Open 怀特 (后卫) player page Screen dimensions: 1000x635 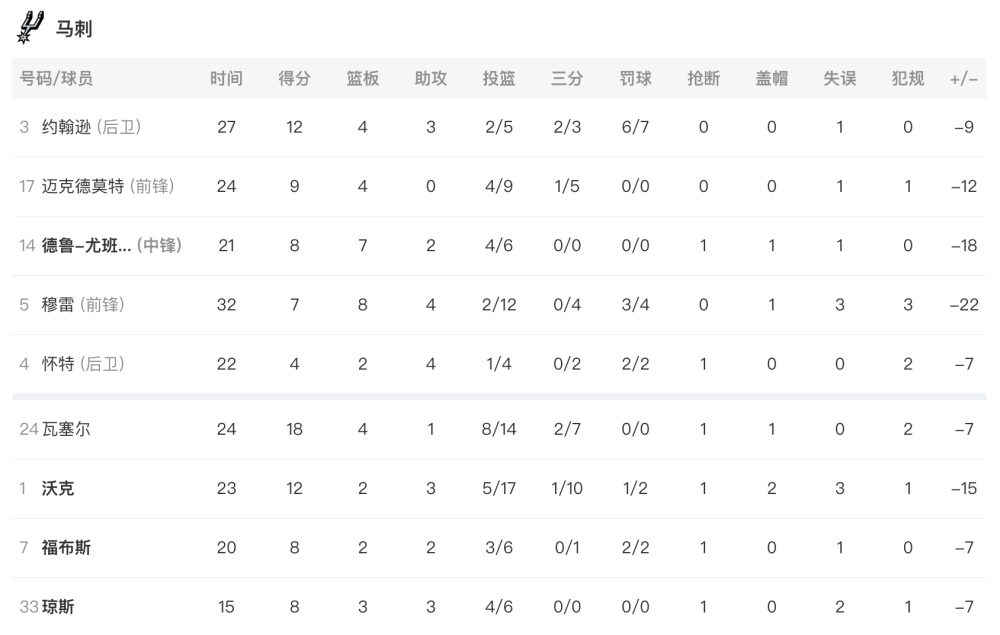pos(83,364)
